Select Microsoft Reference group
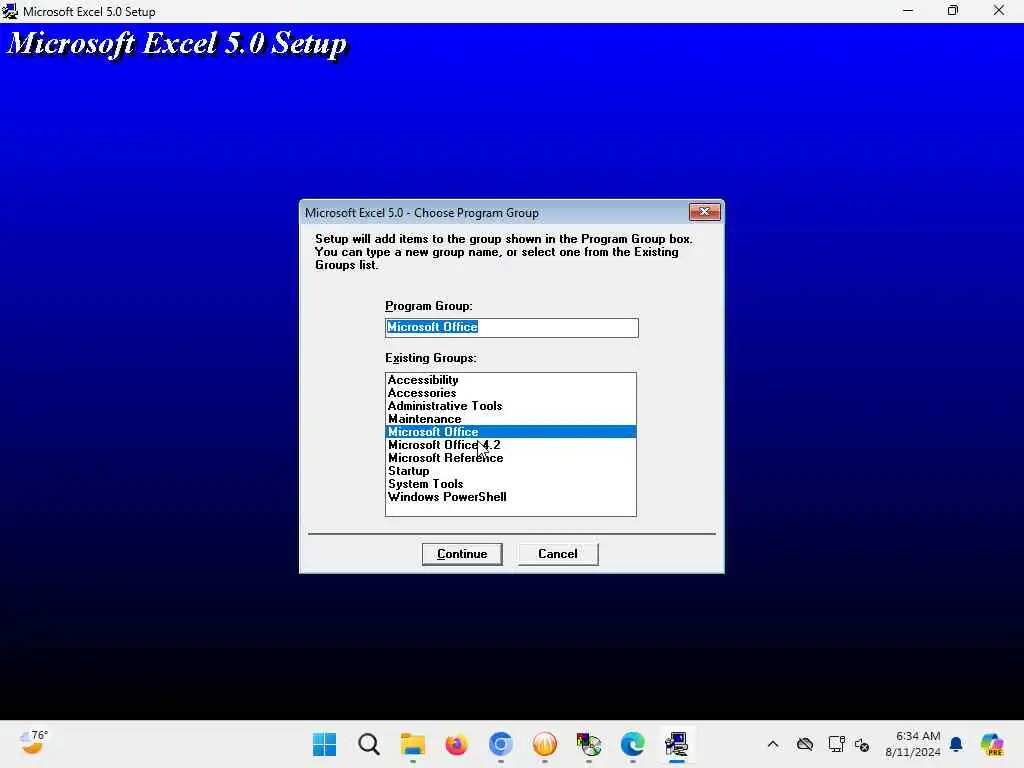This screenshot has width=1024, height=768. tap(511, 458)
